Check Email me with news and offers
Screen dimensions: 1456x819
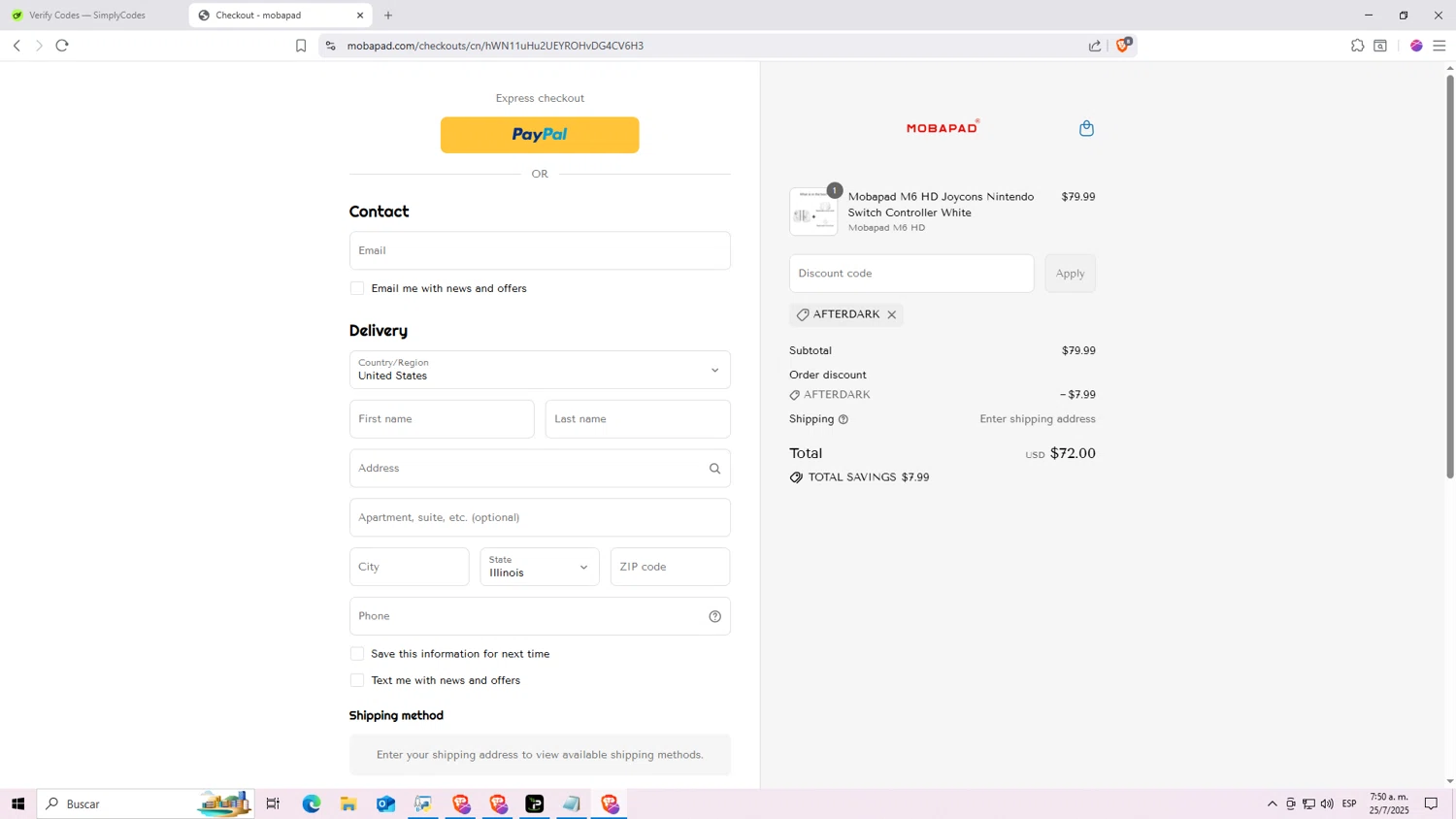click(x=357, y=288)
